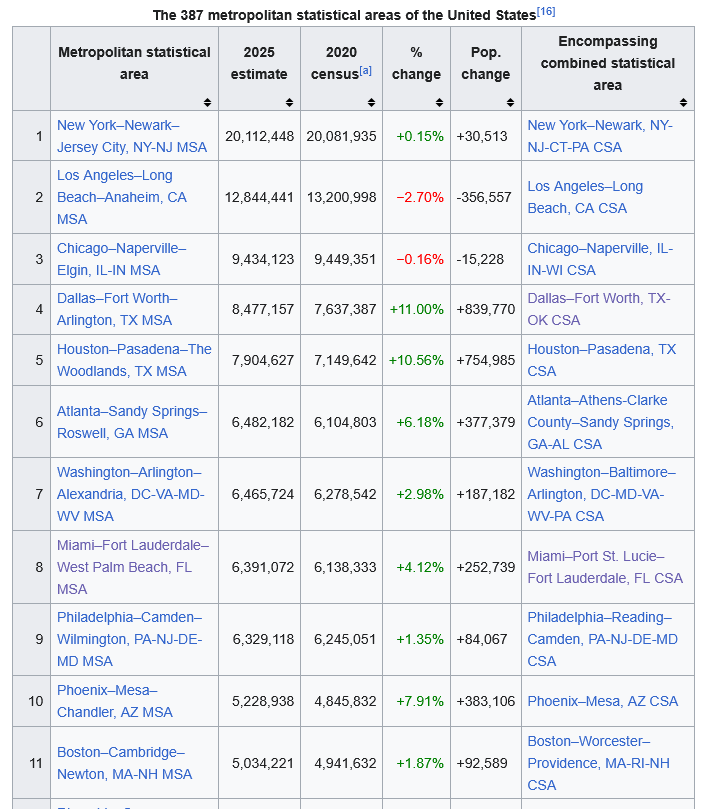This screenshot has height=809, width=711.
Task: Open Chicago–Naperville IL-IN-WI CSA link
Action: [600, 259]
